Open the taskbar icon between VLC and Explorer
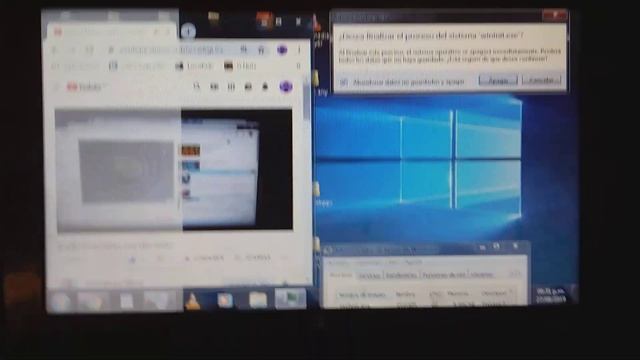 225,300
